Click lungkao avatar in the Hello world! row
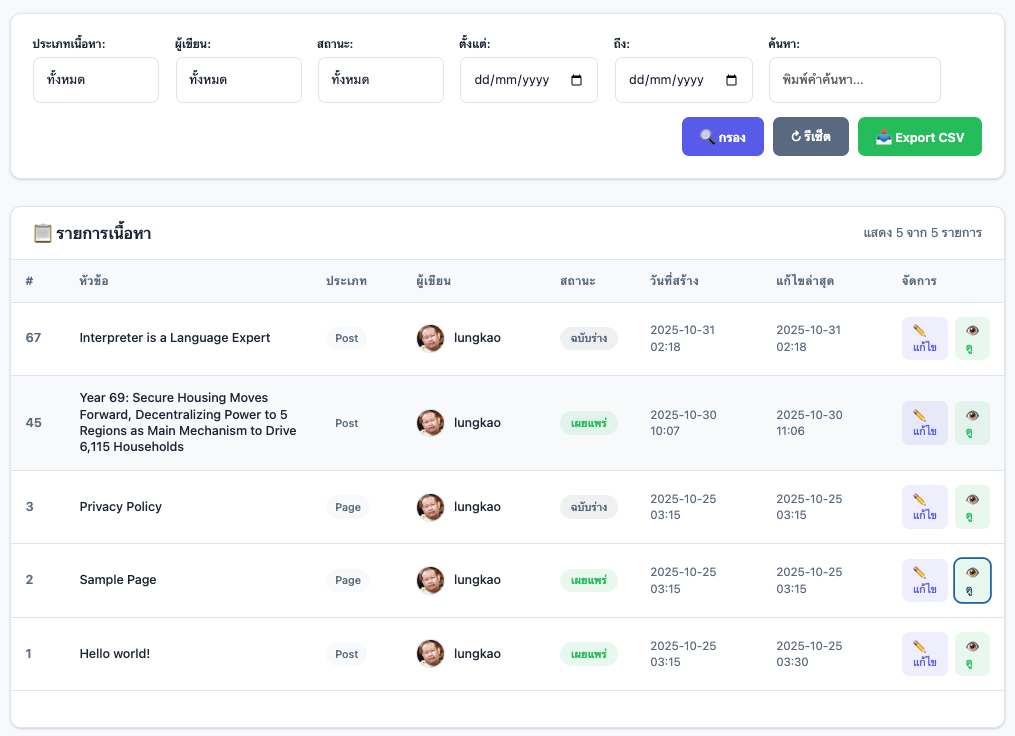This screenshot has height=736, width=1015. 430,654
